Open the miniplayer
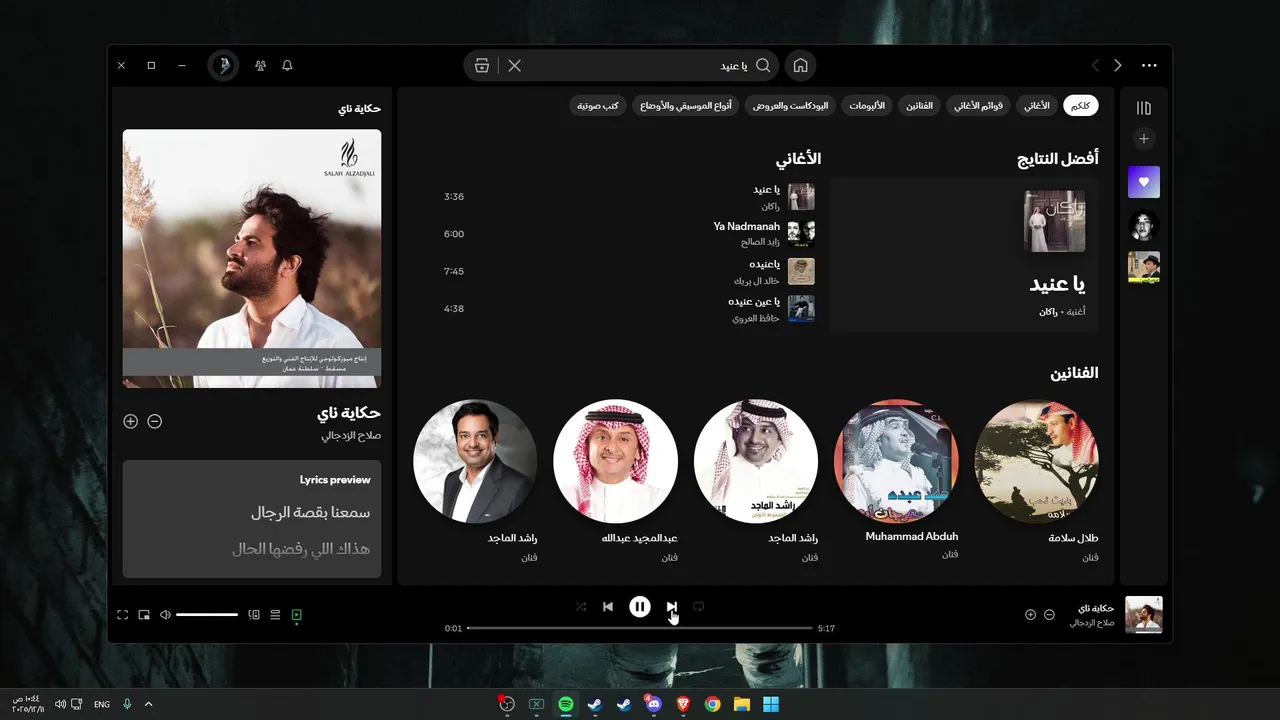This screenshot has height=720, width=1280. click(x=144, y=614)
